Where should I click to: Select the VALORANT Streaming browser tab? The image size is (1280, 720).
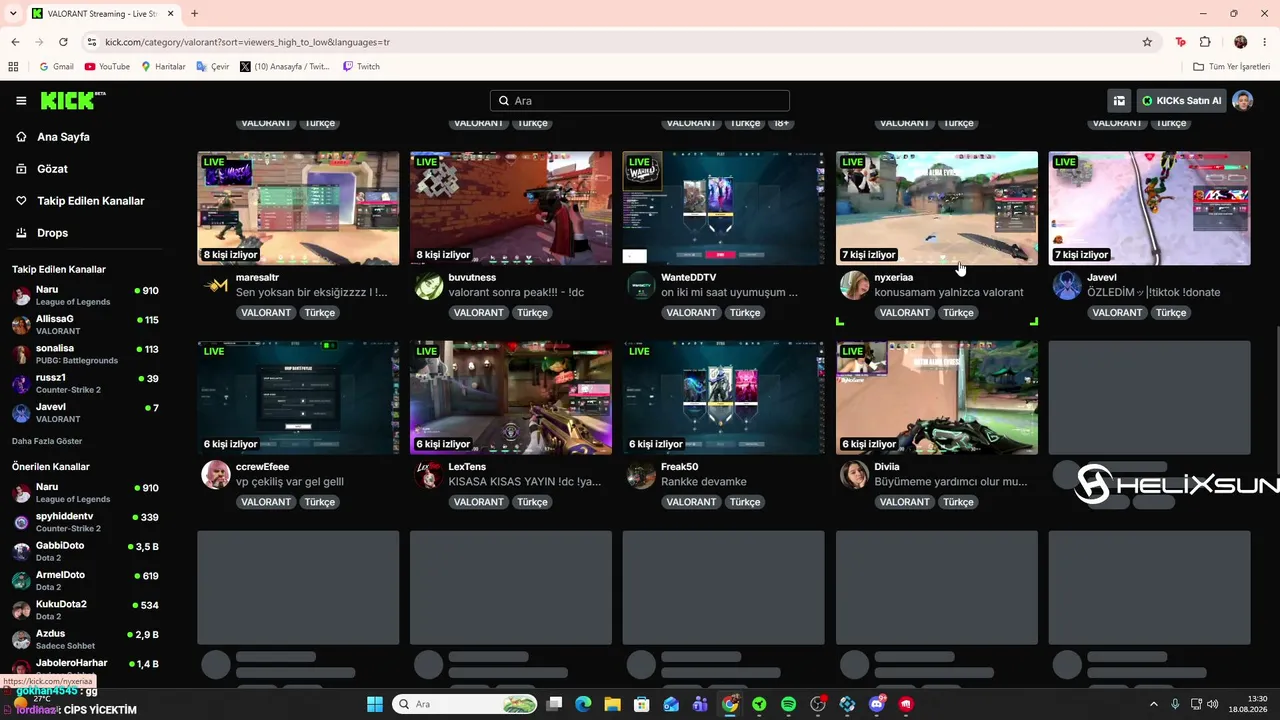(x=102, y=14)
